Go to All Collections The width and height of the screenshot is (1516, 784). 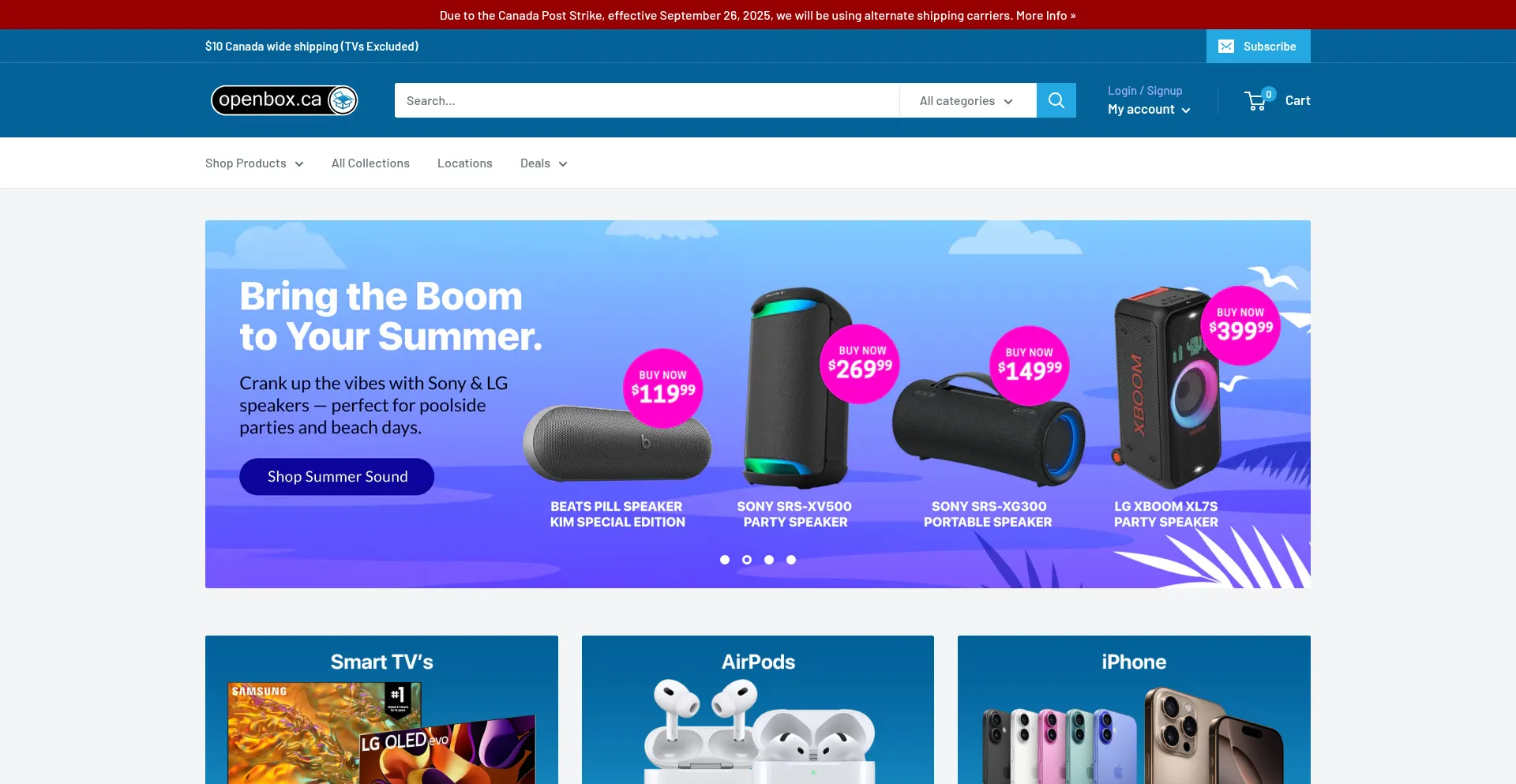click(370, 163)
